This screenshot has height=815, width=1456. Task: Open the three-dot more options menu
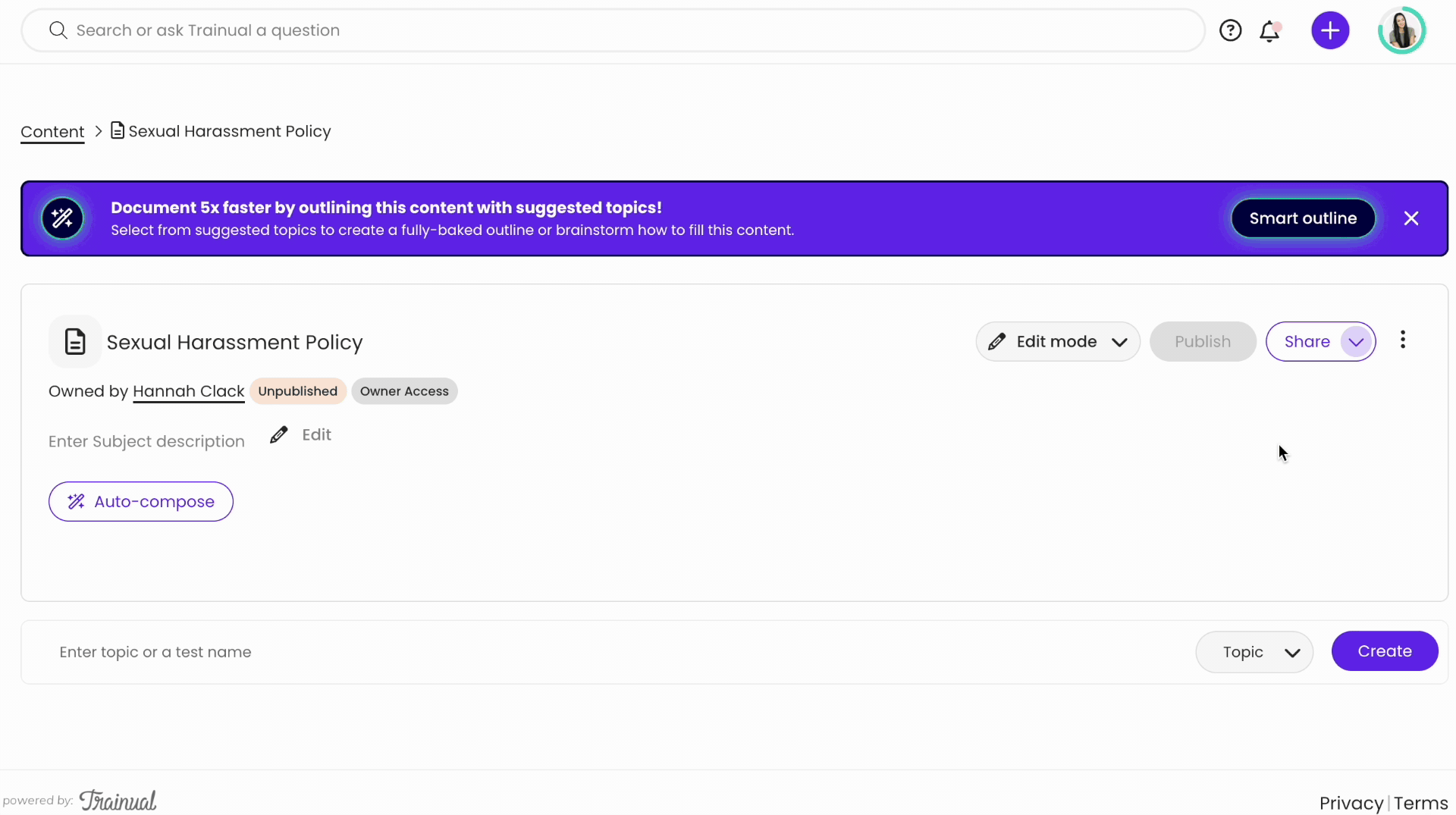(x=1403, y=340)
